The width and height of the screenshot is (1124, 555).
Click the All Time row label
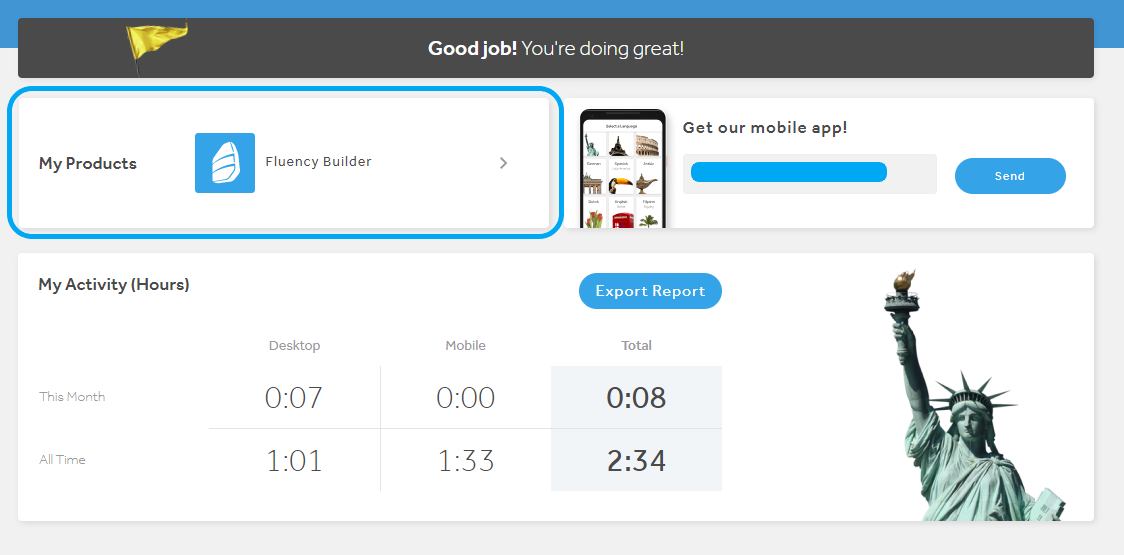[x=62, y=460]
